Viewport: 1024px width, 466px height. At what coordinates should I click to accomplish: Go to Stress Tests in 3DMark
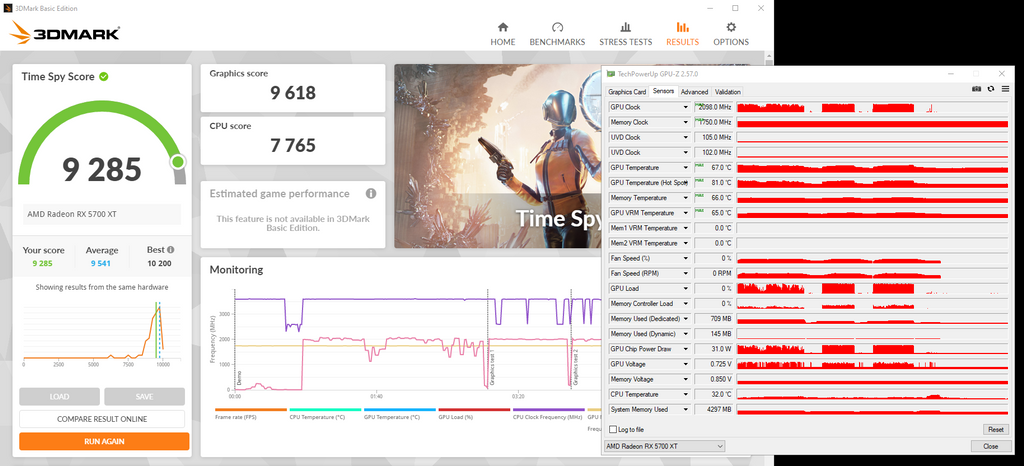(x=626, y=34)
